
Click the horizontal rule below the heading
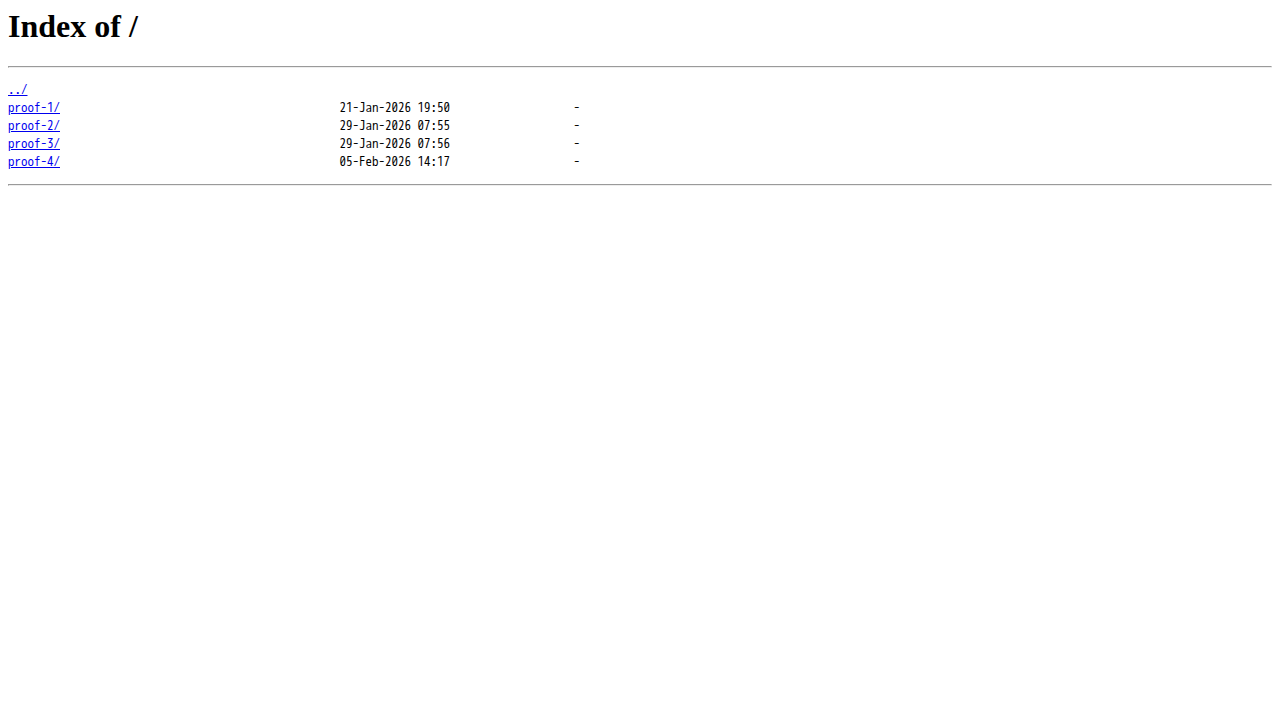(x=640, y=67)
